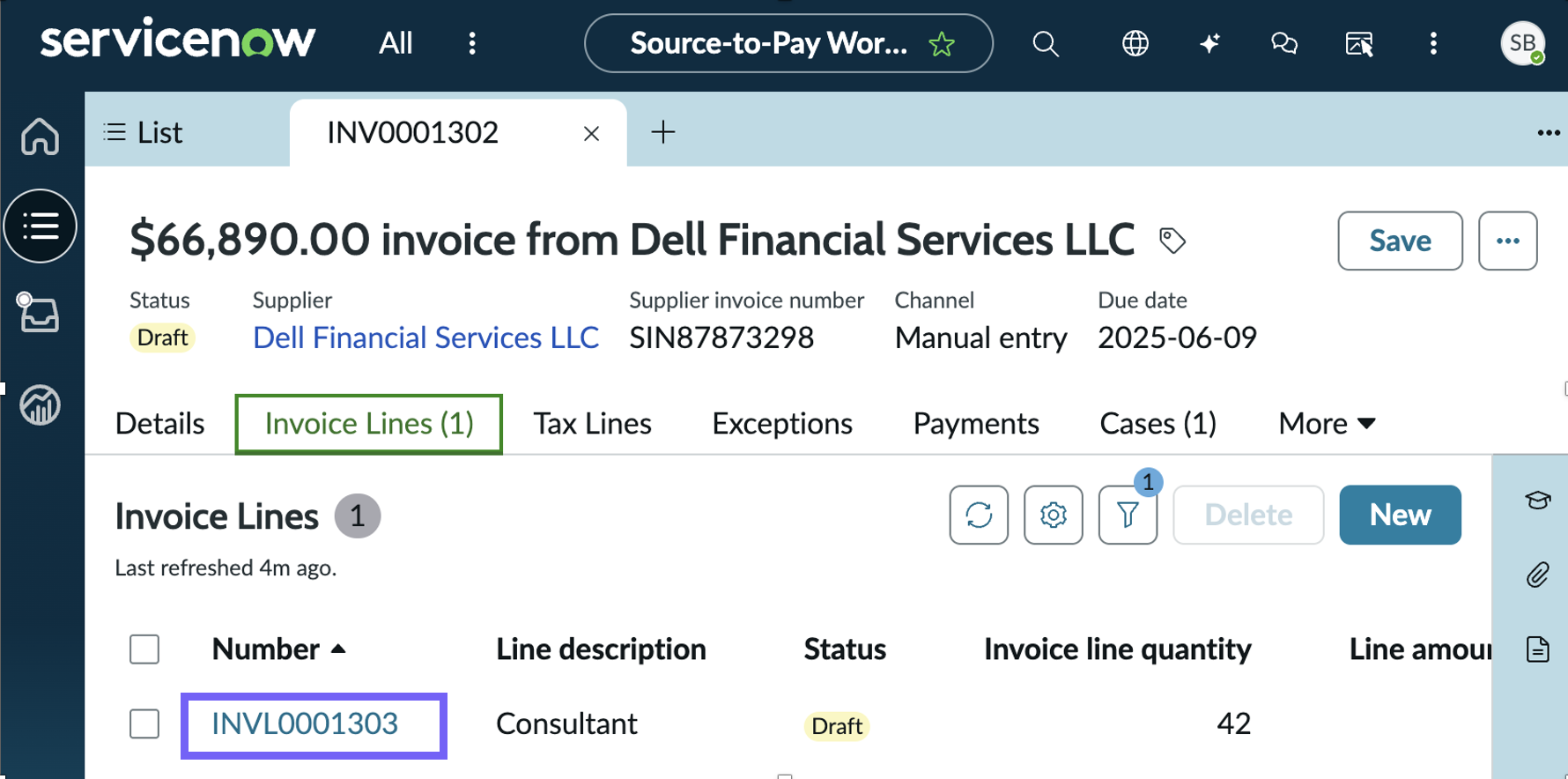
Task: Click quantity value 42
Action: [1233, 723]
